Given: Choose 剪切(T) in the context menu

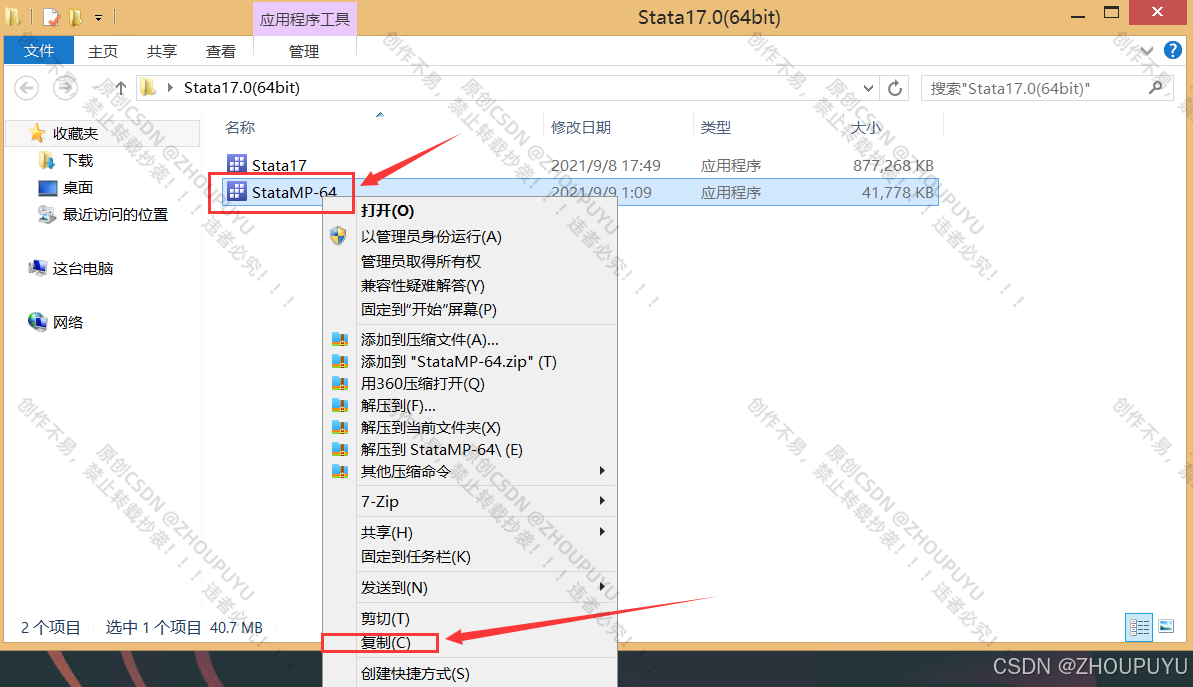Looking at the screenshot, I should click(x=385, y=619).
